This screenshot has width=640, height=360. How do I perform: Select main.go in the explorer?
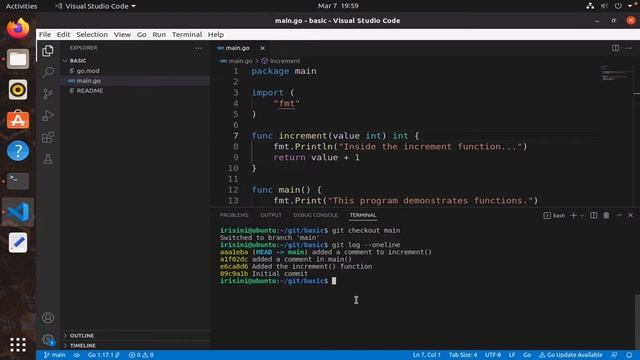136,81
